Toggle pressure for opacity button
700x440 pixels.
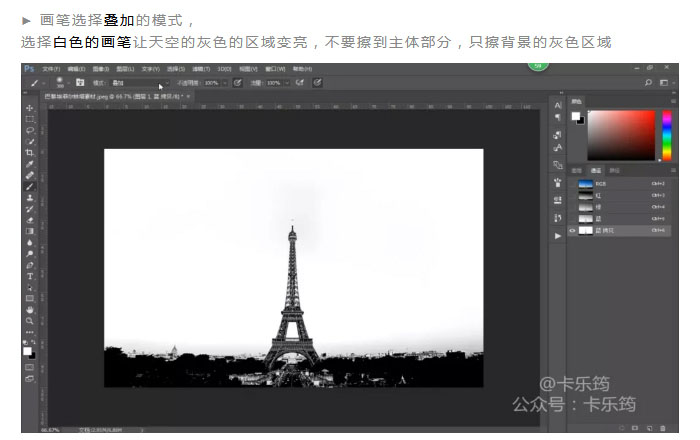pos(237,82)
